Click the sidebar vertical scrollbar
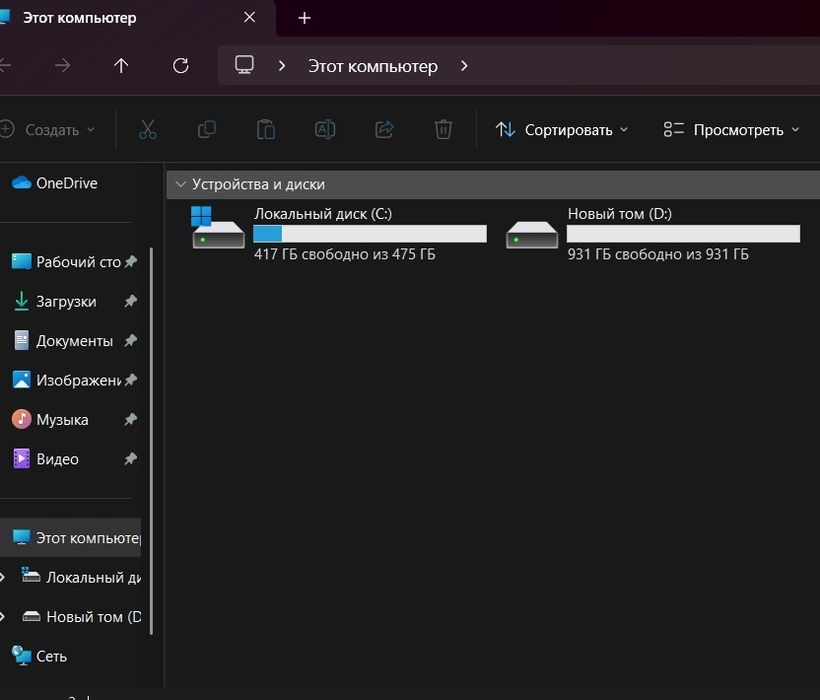Image resolution: width=820 pixels, height=700 pixels. pyautogui.click(x=151, y=441)
